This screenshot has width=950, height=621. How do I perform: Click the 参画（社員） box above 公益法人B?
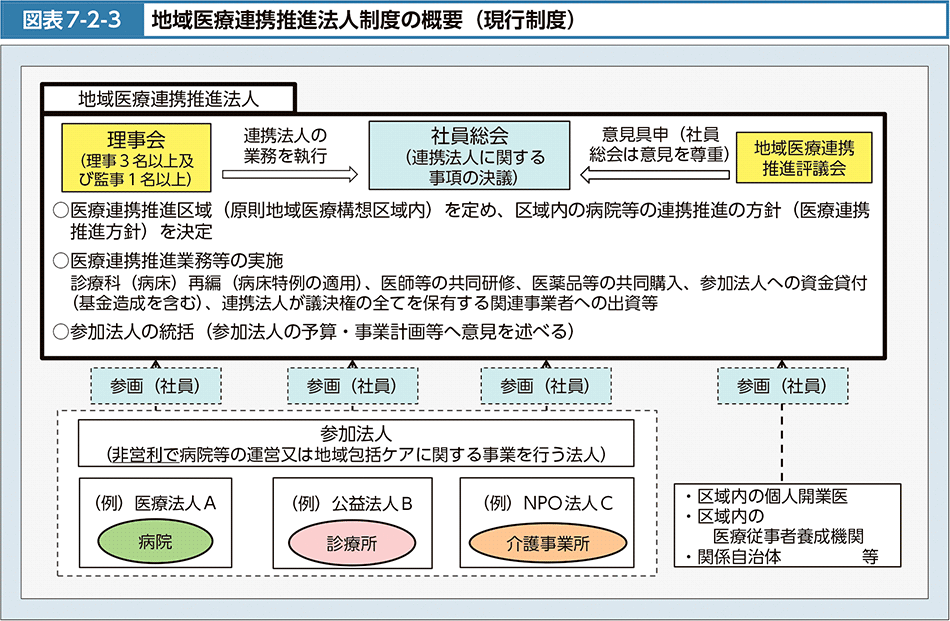(351, 385)
